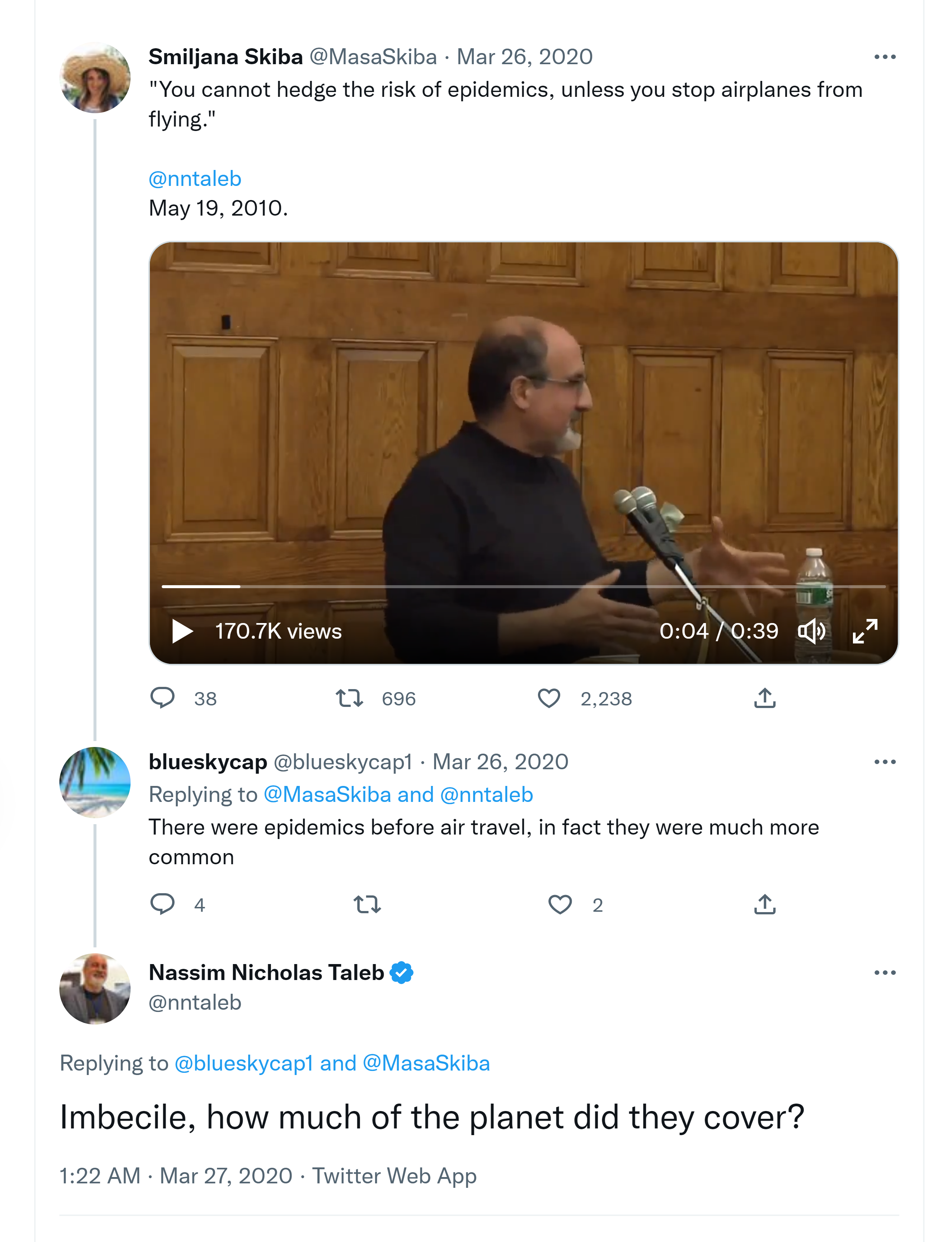
Task: Share blueskycap's reply
Action: 764,904
